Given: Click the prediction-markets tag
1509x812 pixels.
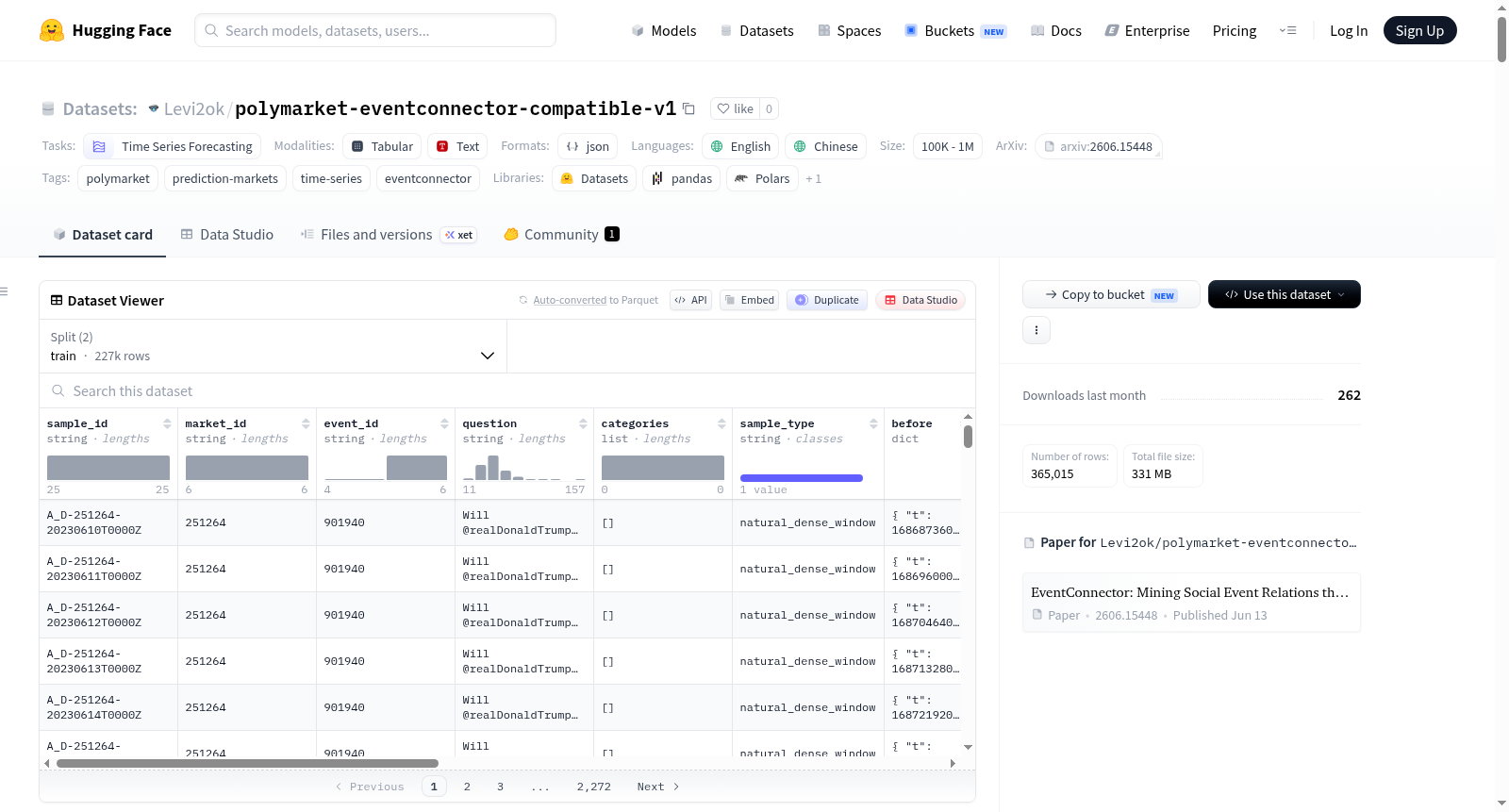Looking at the screenshot, I should click(225, 178).
